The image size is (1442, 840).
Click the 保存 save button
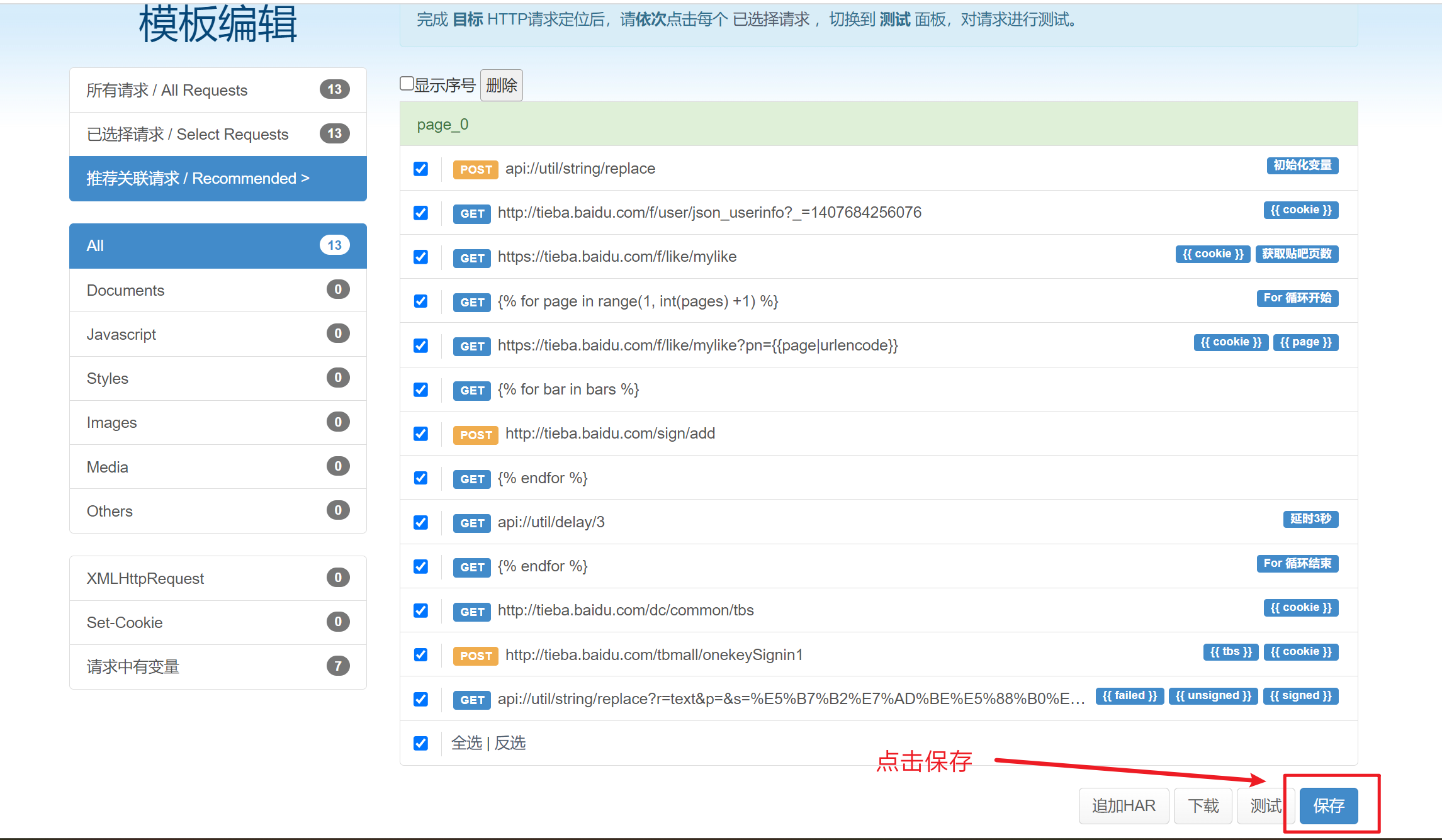click(x=1328, y=805)
